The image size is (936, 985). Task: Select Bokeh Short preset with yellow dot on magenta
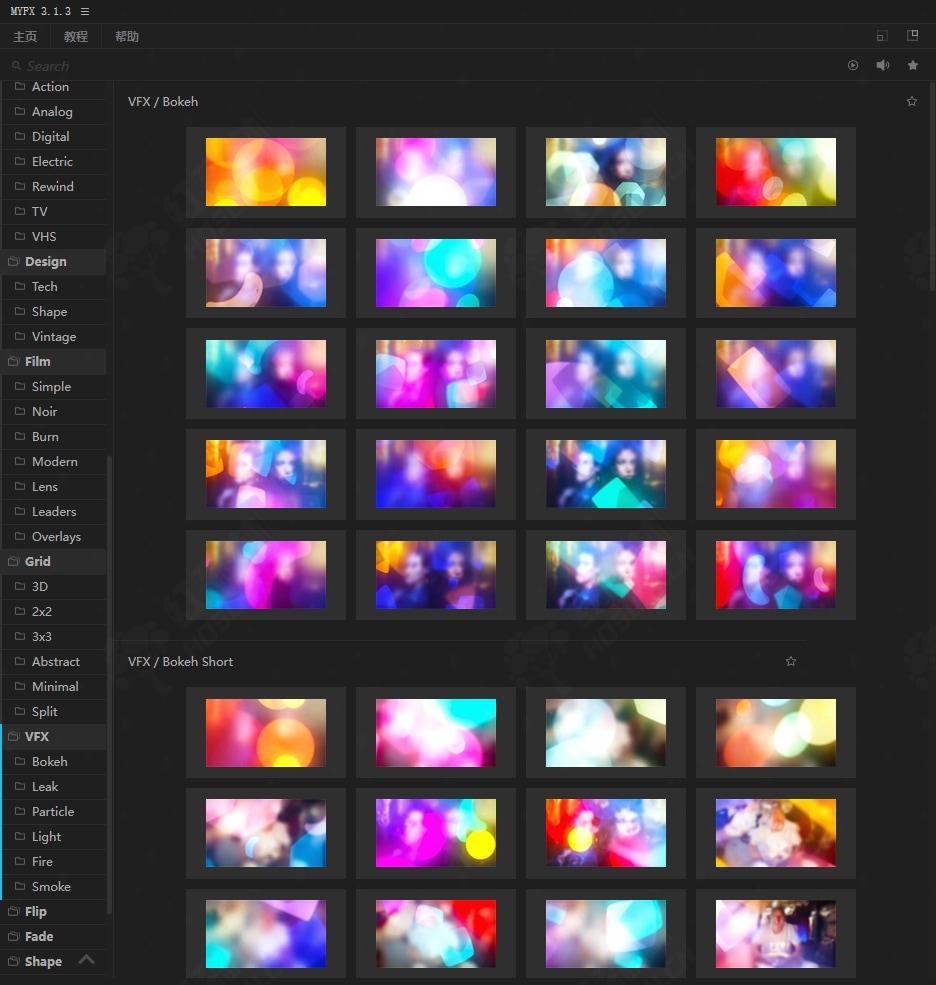point(436,833)
